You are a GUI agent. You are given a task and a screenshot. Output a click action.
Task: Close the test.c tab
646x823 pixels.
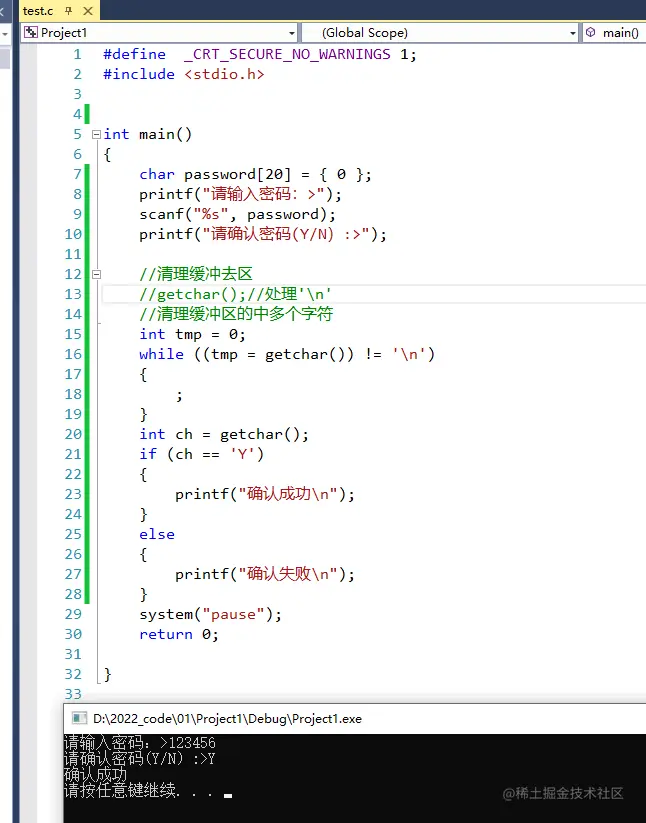pos(88,10)
